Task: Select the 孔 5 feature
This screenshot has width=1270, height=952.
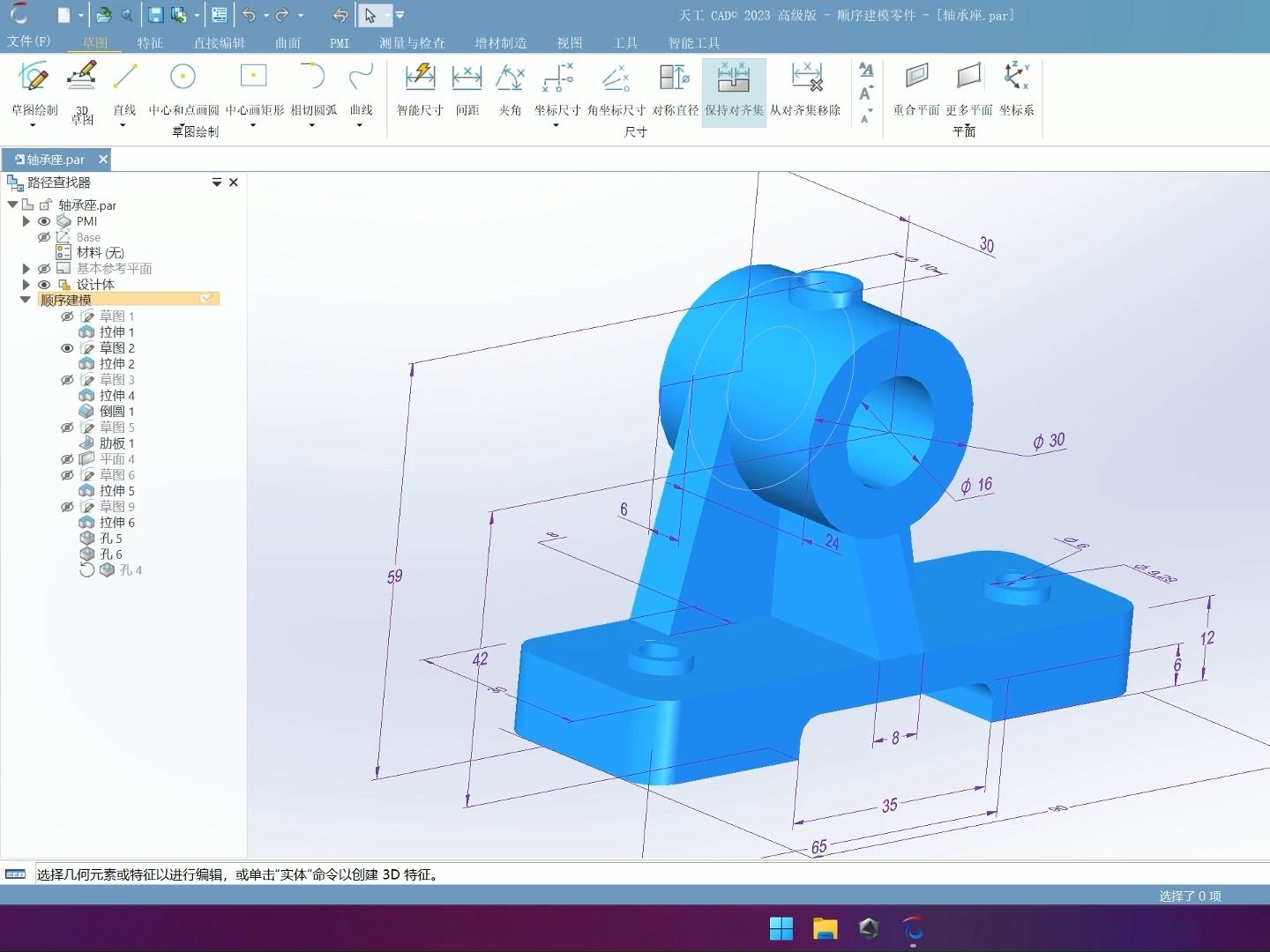Action: [x=101, y=539]
